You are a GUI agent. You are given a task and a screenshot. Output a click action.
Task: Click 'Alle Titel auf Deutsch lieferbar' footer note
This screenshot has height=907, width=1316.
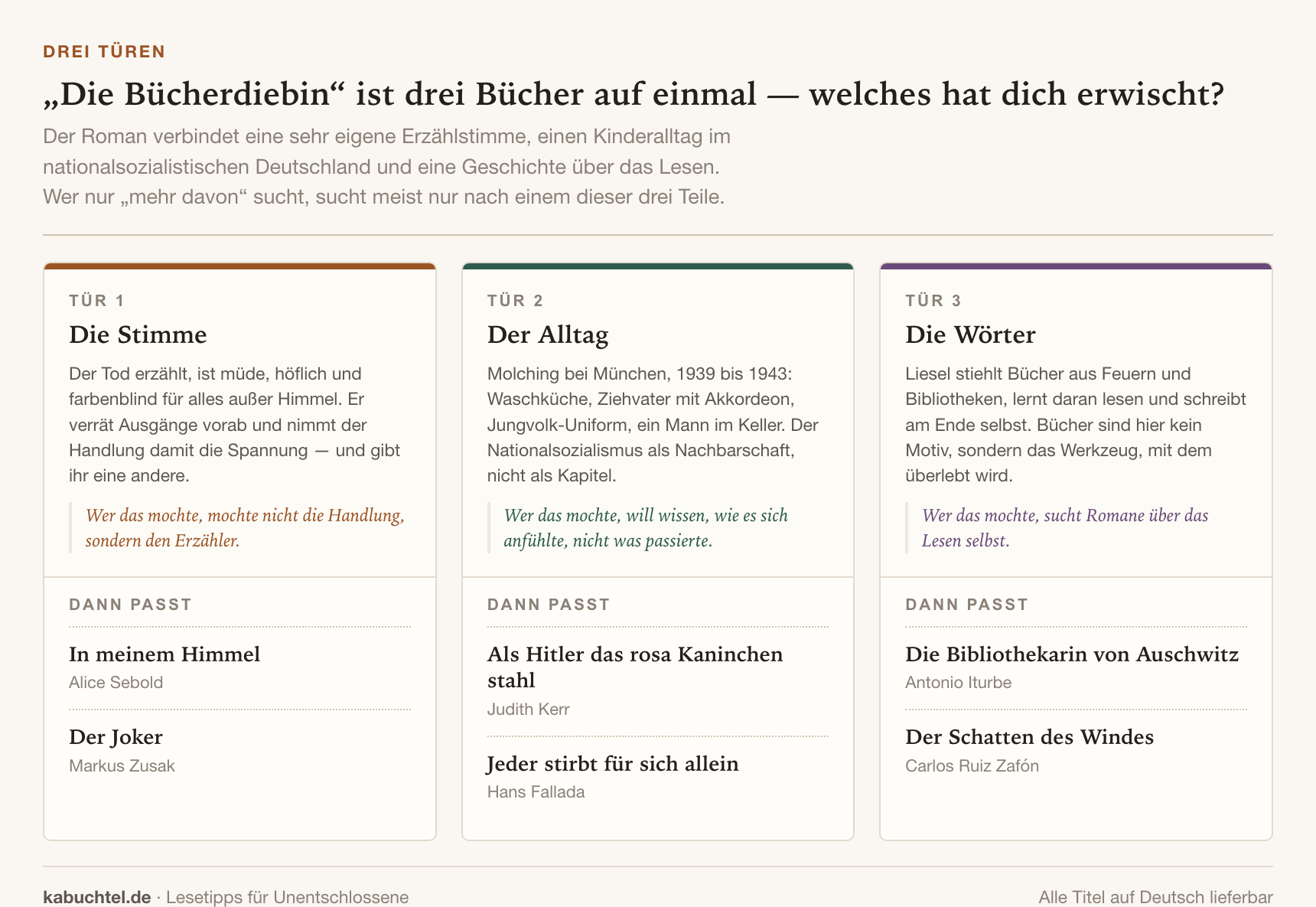click(x=1156, y=897)
